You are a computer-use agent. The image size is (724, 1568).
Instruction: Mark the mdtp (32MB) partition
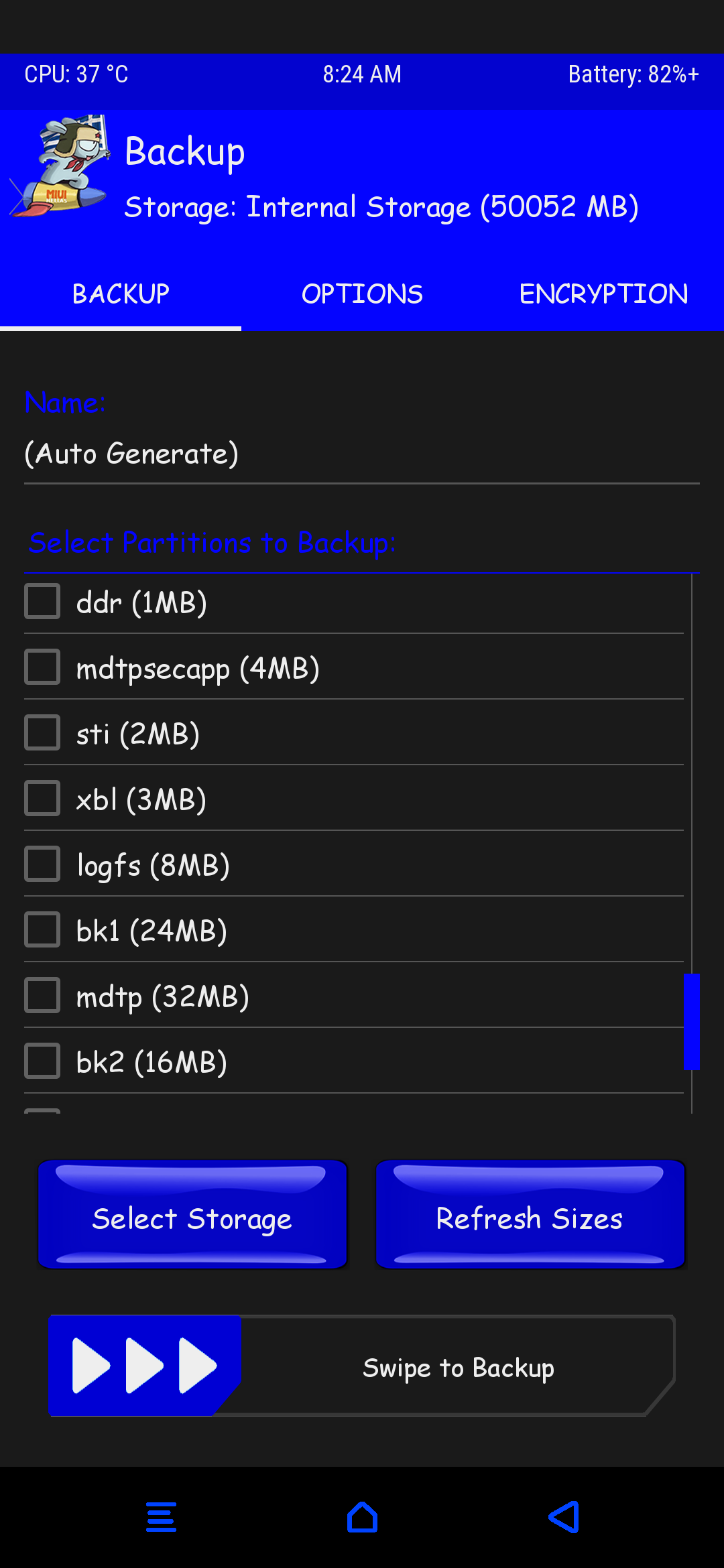42,996
